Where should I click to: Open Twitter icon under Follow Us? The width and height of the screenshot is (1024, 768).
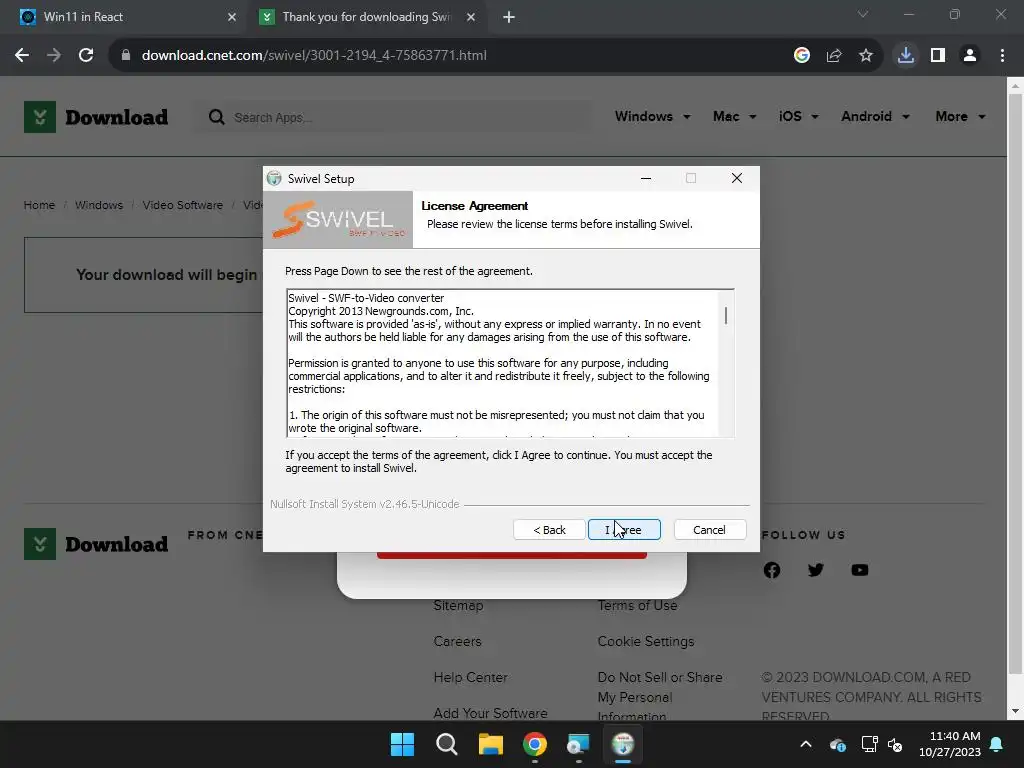(816, 570)
